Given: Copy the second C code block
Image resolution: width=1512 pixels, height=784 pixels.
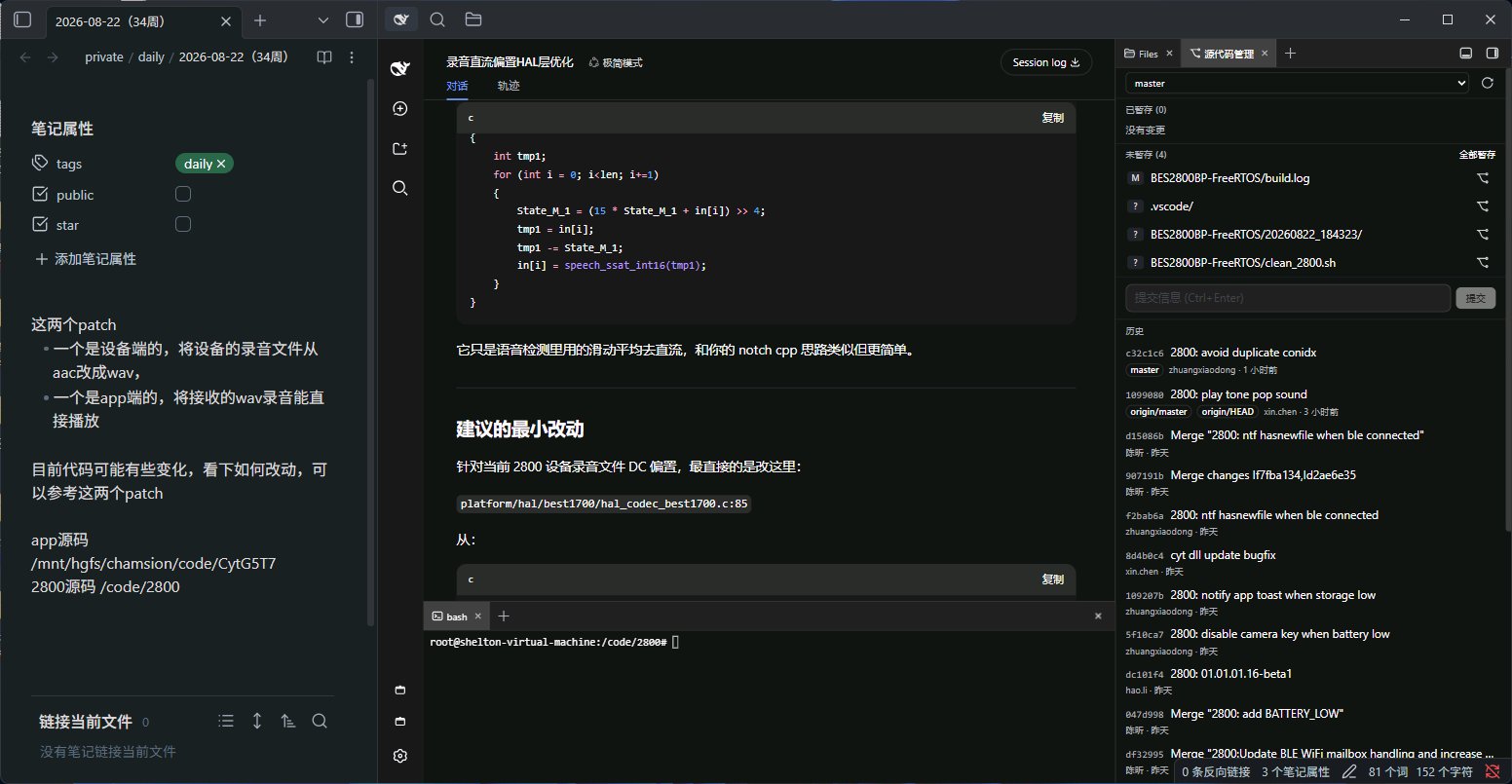Looking at the screenshot, I should [x=1052, y=579].
